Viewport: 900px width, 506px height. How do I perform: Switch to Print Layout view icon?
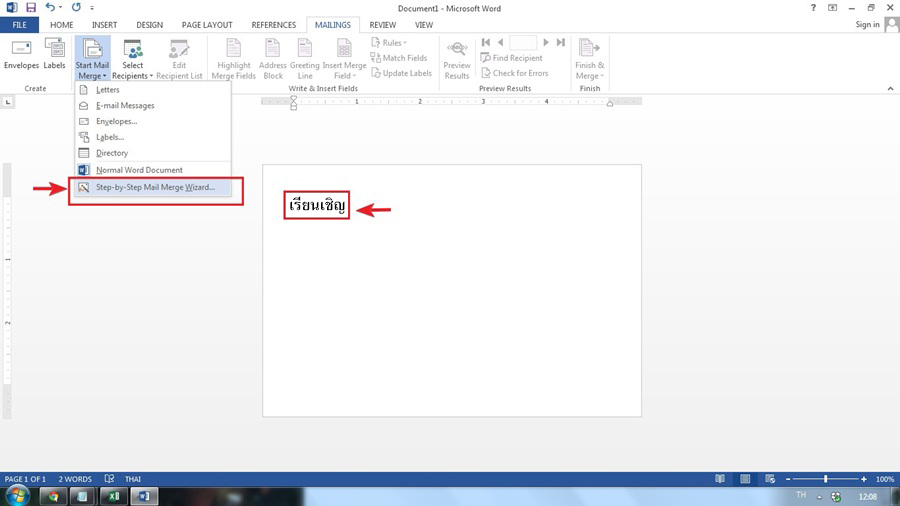[x=745, y=478]
